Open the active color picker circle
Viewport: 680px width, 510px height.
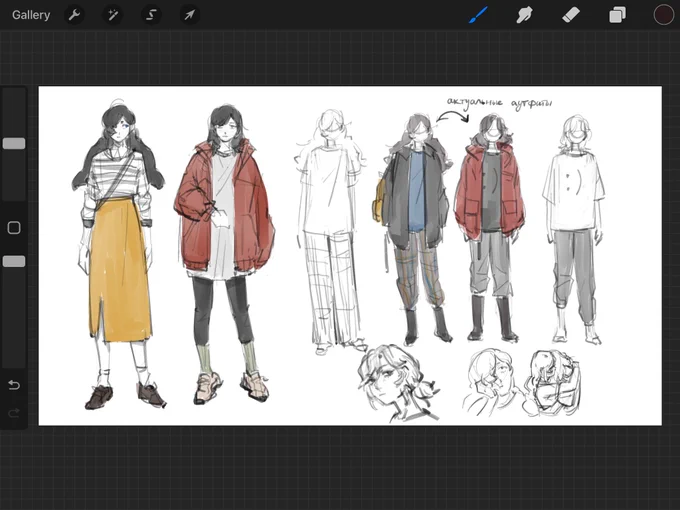click(x=664, y=15)
